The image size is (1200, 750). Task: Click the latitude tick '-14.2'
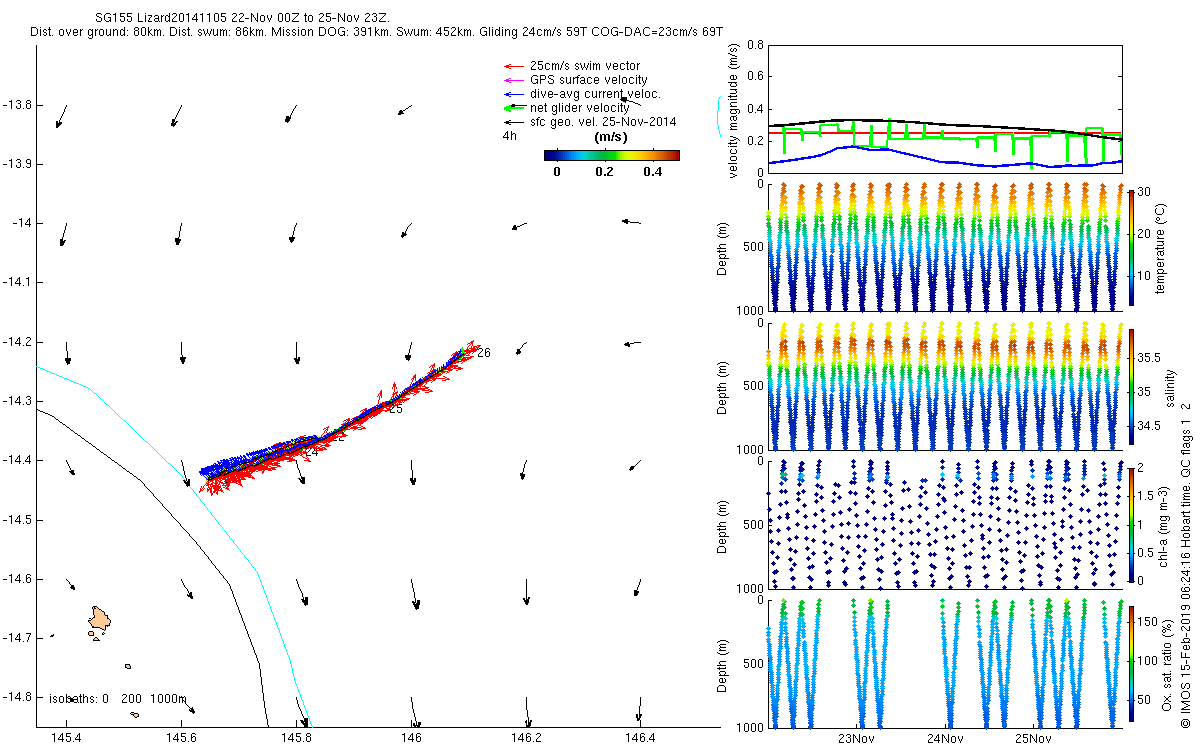(17, 342)
